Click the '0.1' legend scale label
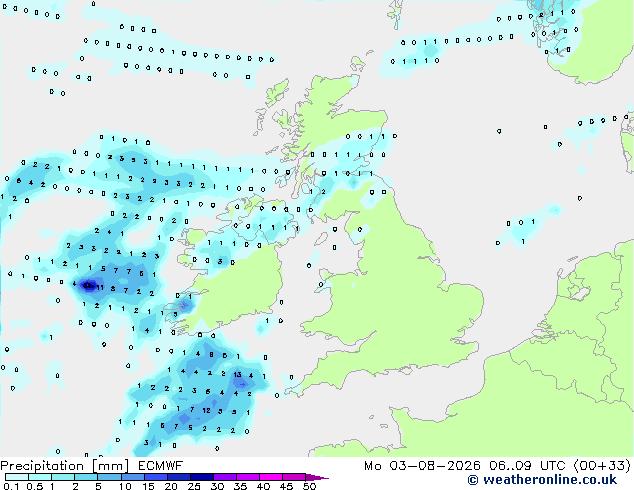 click(11, 486)
